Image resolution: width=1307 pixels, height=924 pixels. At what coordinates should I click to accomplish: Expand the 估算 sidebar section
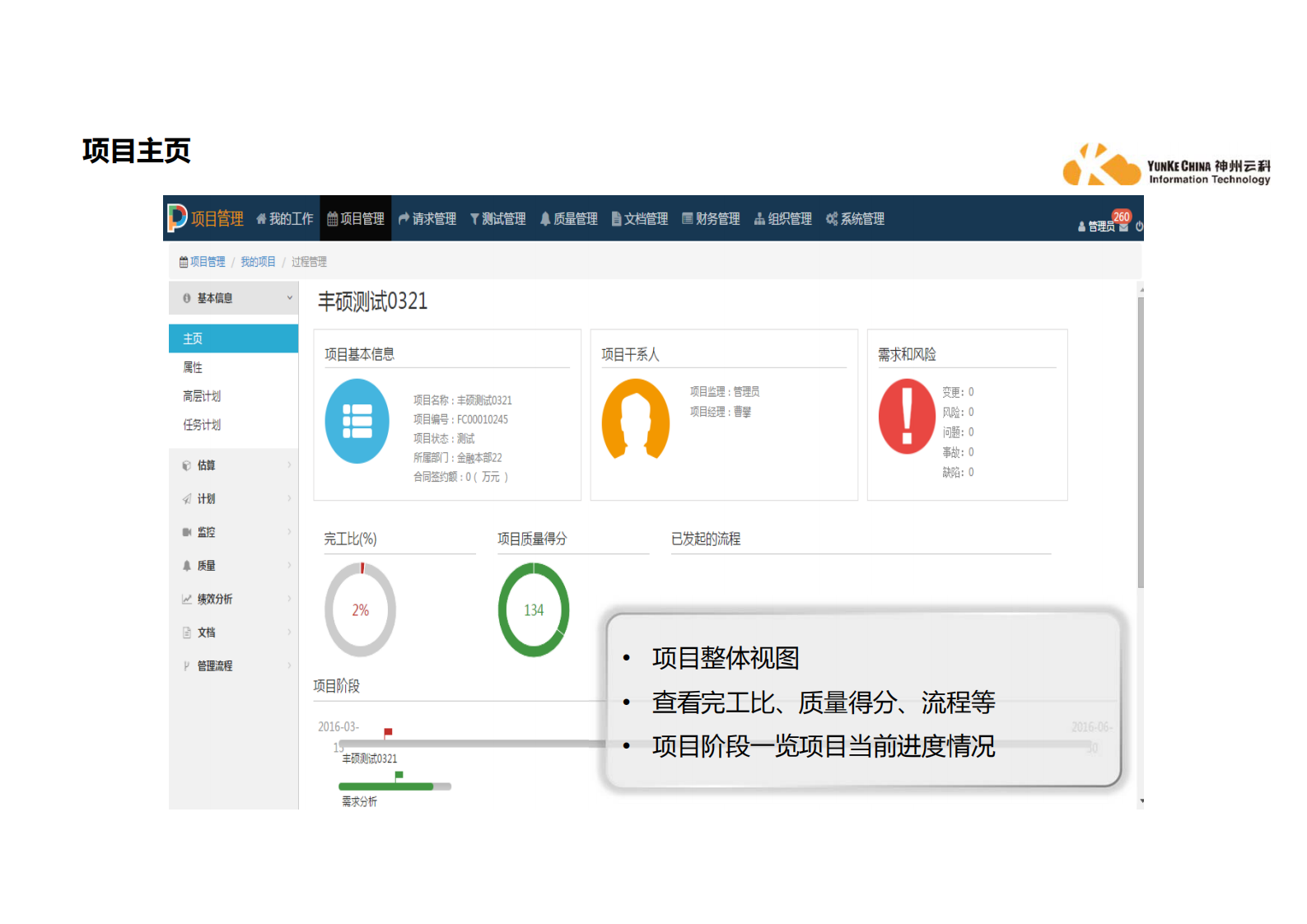234,465
